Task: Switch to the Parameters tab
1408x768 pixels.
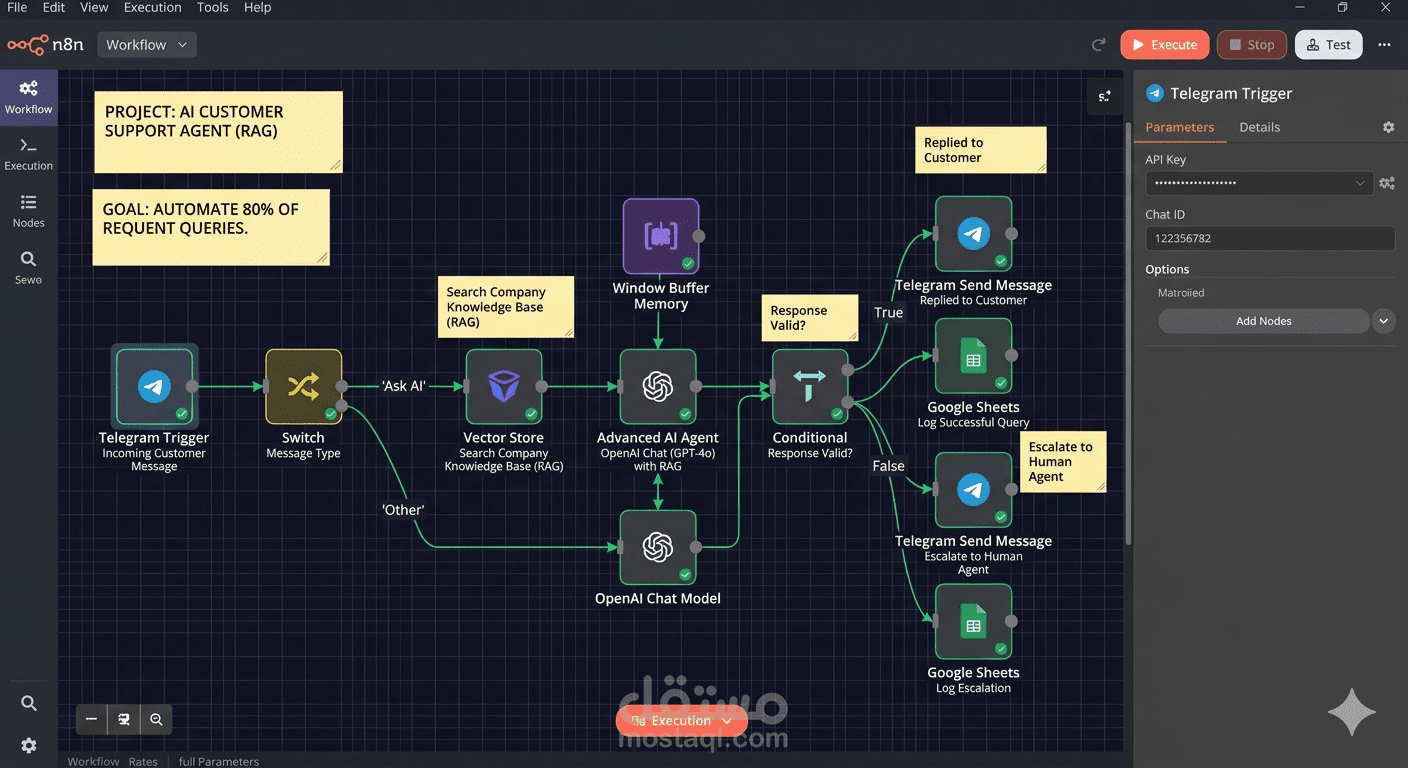Action: pos(1180,127)
